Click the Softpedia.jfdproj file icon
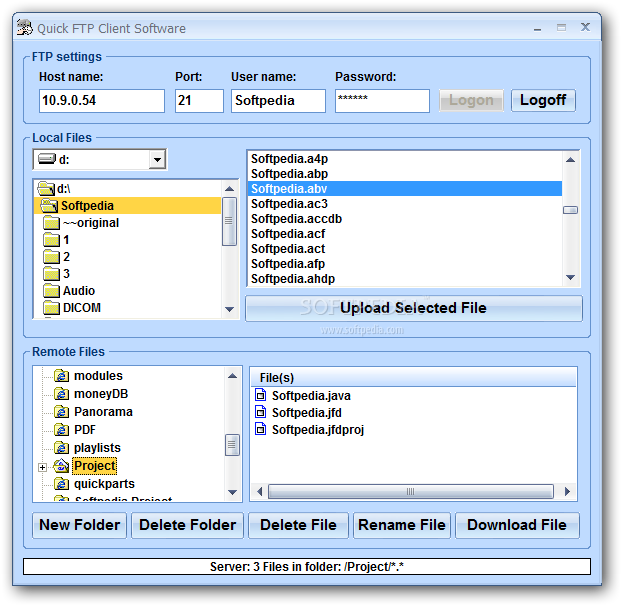Viewport: 622px width, 606px height. point(261,429)
